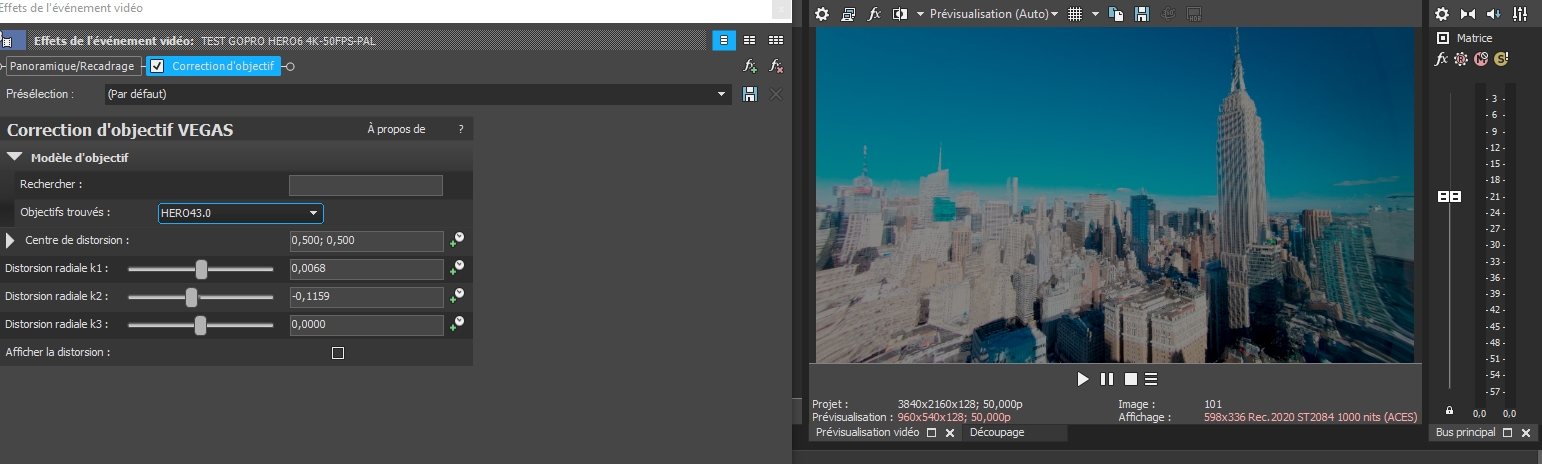
Task: Expand the Centre de distorsion parameters
Action: coord(11,241)
